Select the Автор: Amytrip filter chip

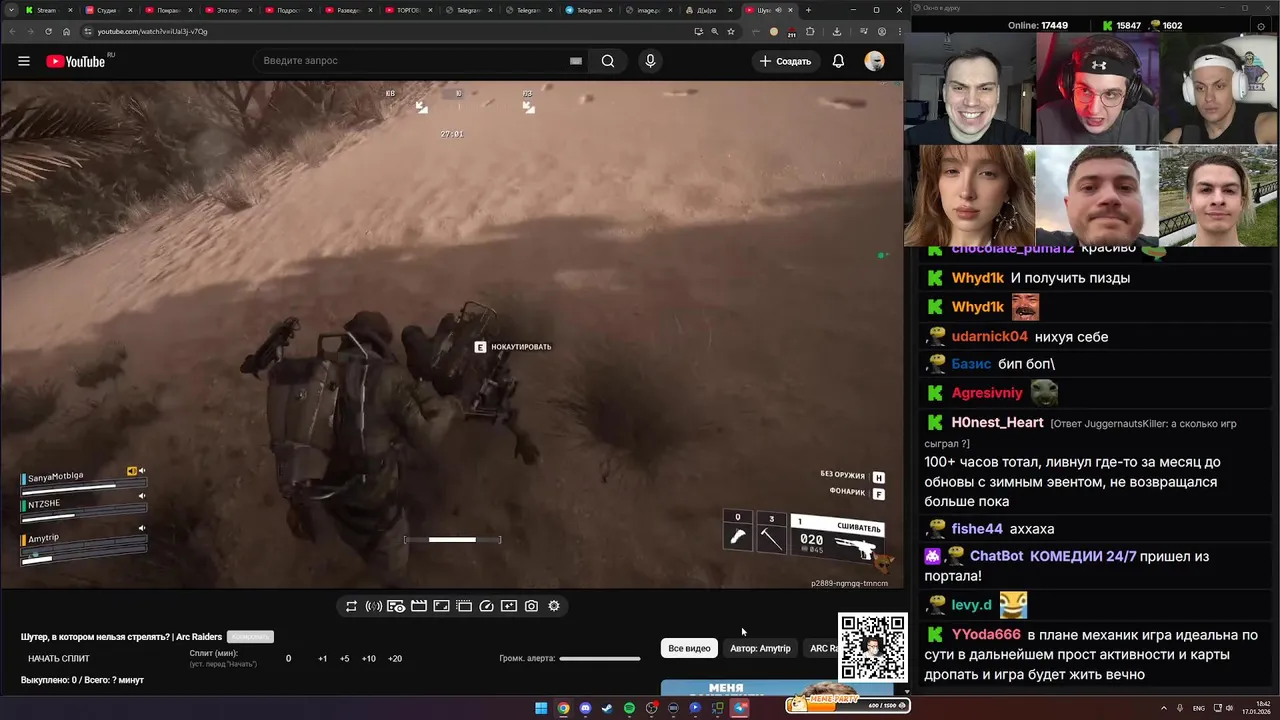[760, 648]
